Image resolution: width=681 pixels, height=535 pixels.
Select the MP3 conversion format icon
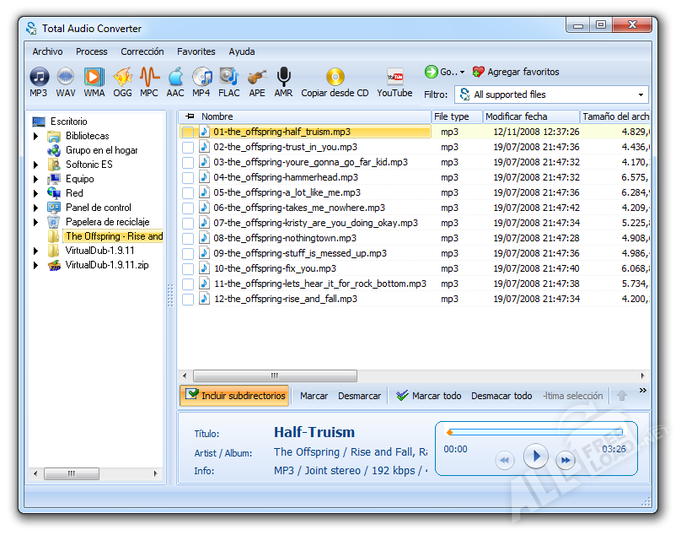click(x=39, y=77)
